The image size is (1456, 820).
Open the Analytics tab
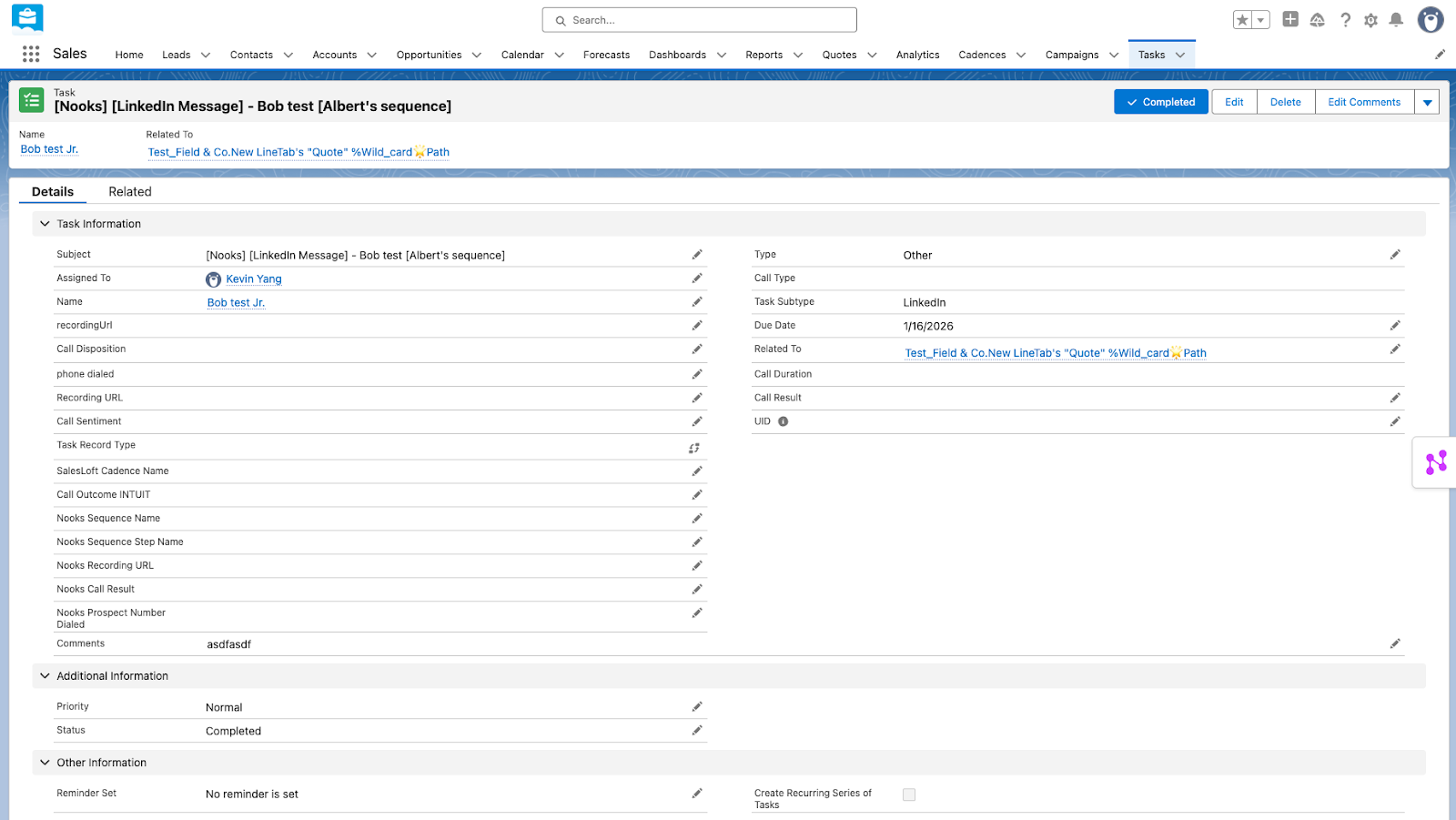pyautogui.click(x=917, y=55)
